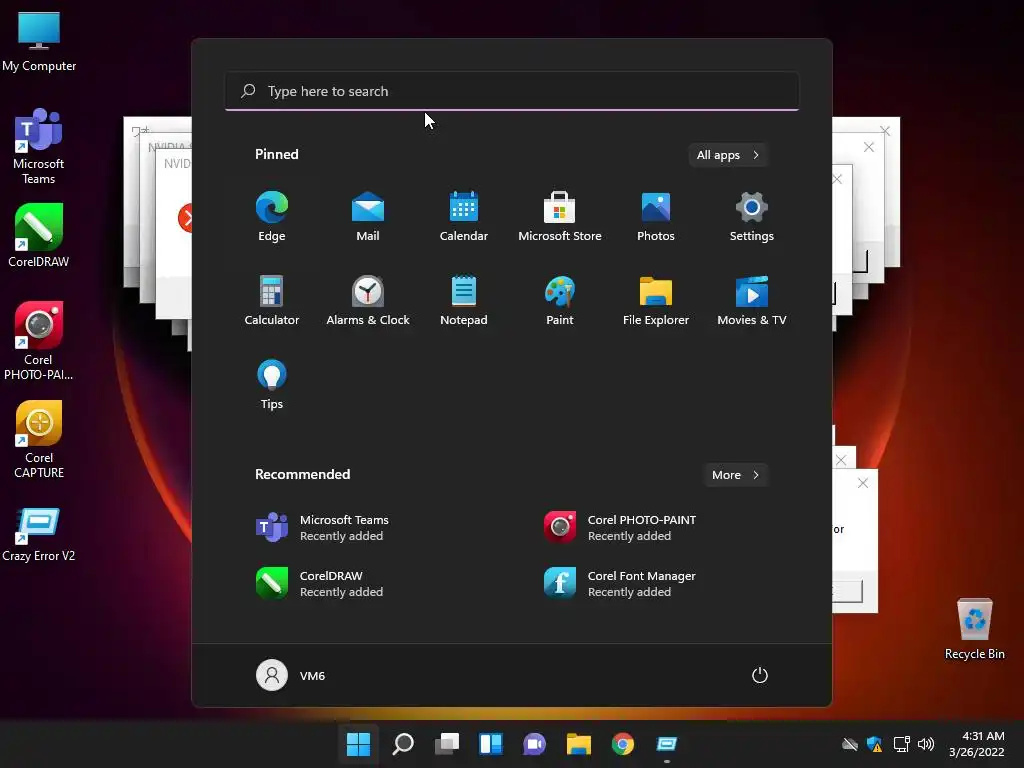Viewport: 1024px width, 768px height.
Task: Select Corel PHOTO-PAINT desktop shortcut
Action: (x=39, y=341)
